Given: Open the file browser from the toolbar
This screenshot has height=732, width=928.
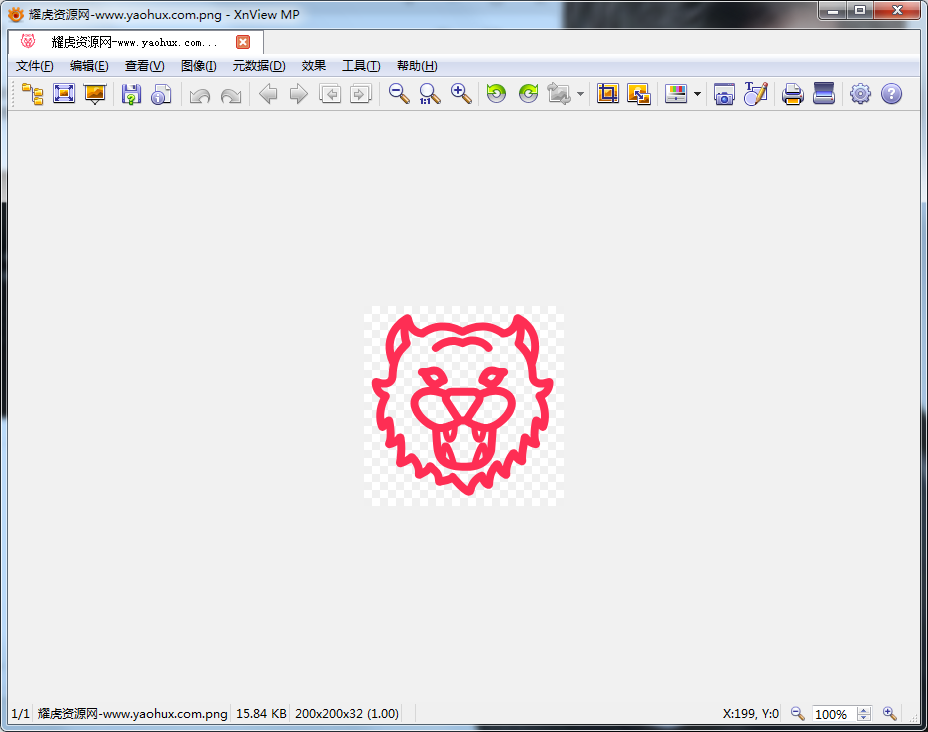Looking at the screenshot, I should (x=33, y=95).
